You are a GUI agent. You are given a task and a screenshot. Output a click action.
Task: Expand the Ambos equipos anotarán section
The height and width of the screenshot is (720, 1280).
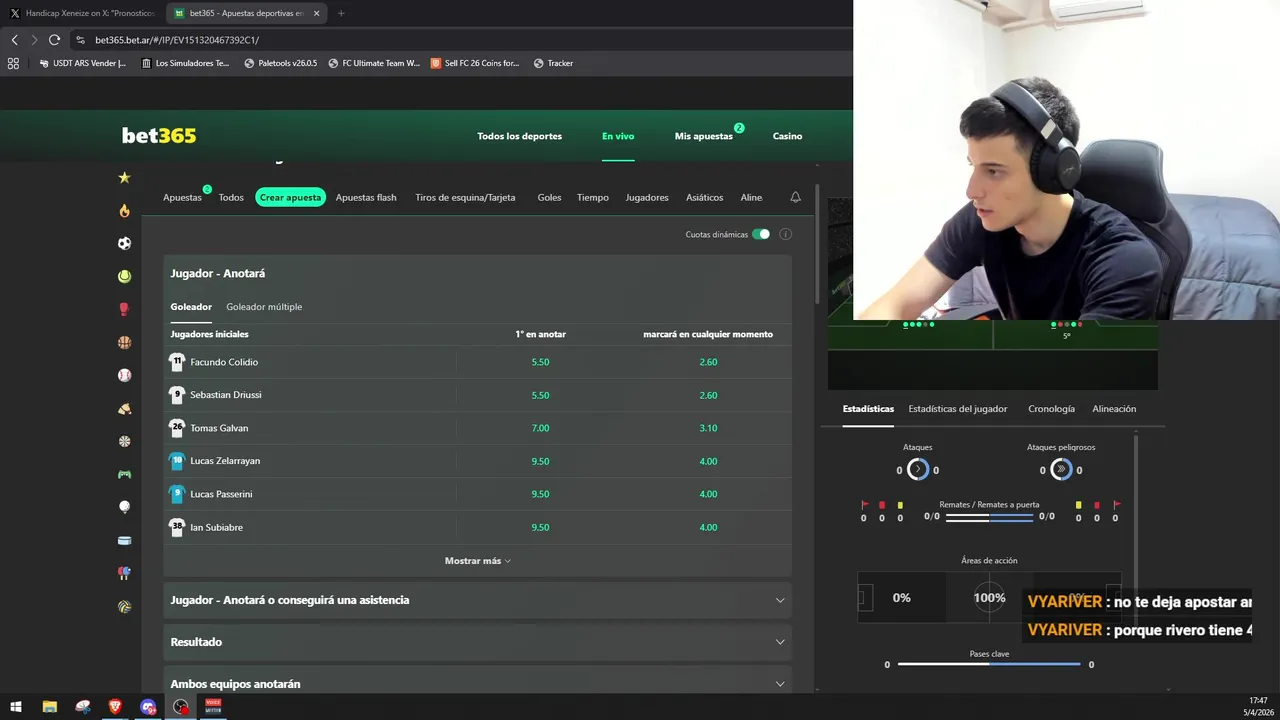[x=477, y=682]
